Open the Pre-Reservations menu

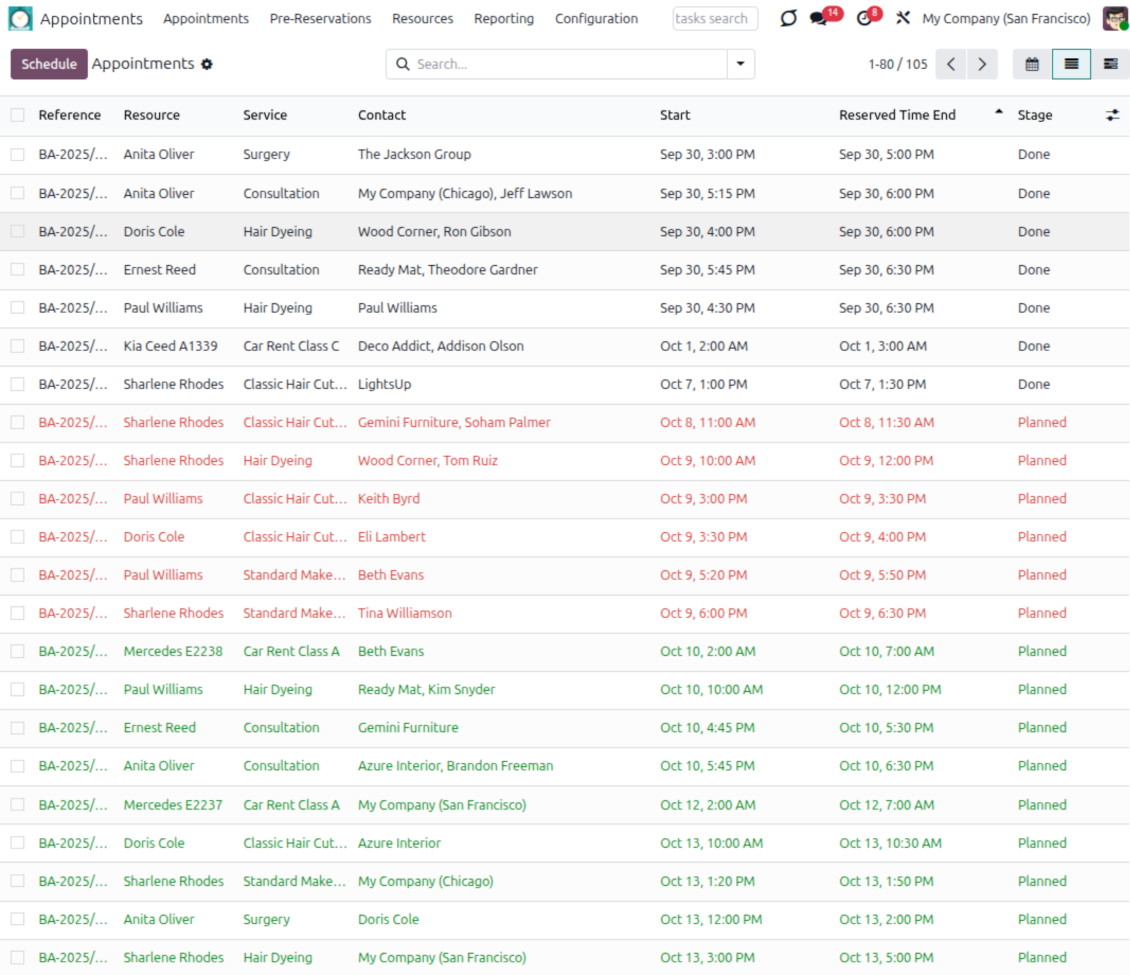pyautogui.click(x=320, y=19)
